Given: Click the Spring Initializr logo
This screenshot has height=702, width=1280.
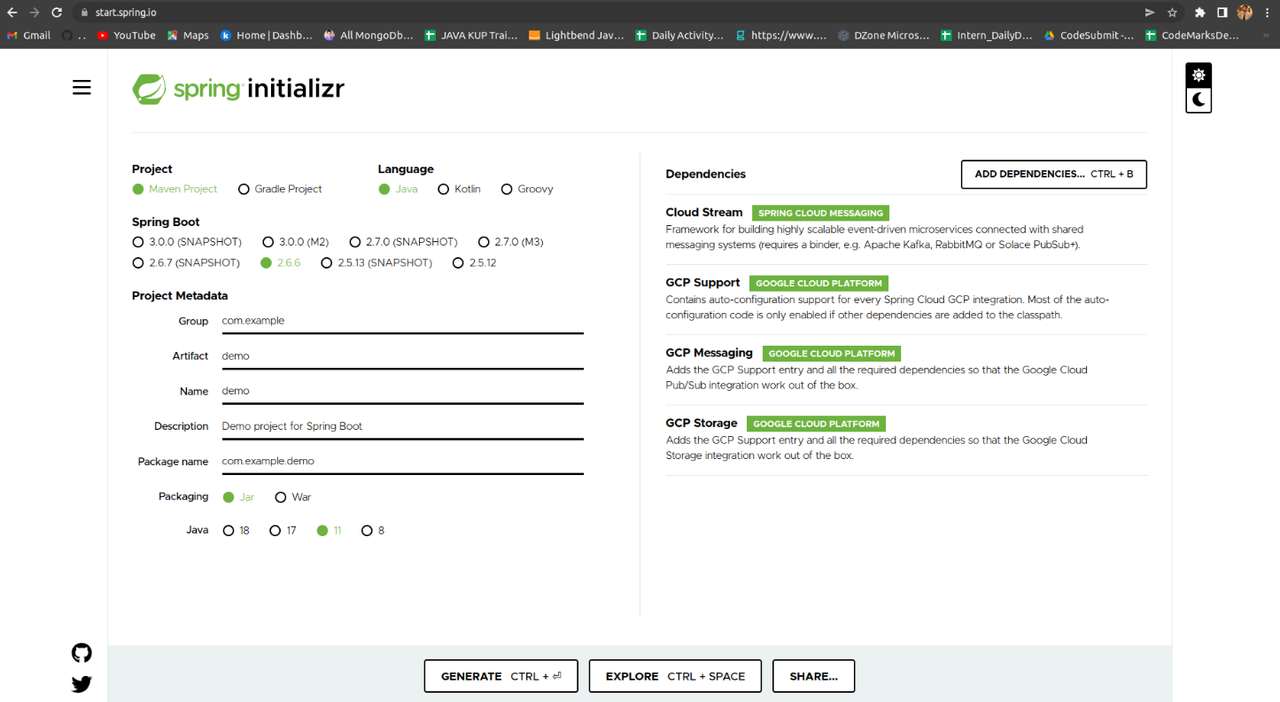Looking at the screenshot, I should (238, 89).
